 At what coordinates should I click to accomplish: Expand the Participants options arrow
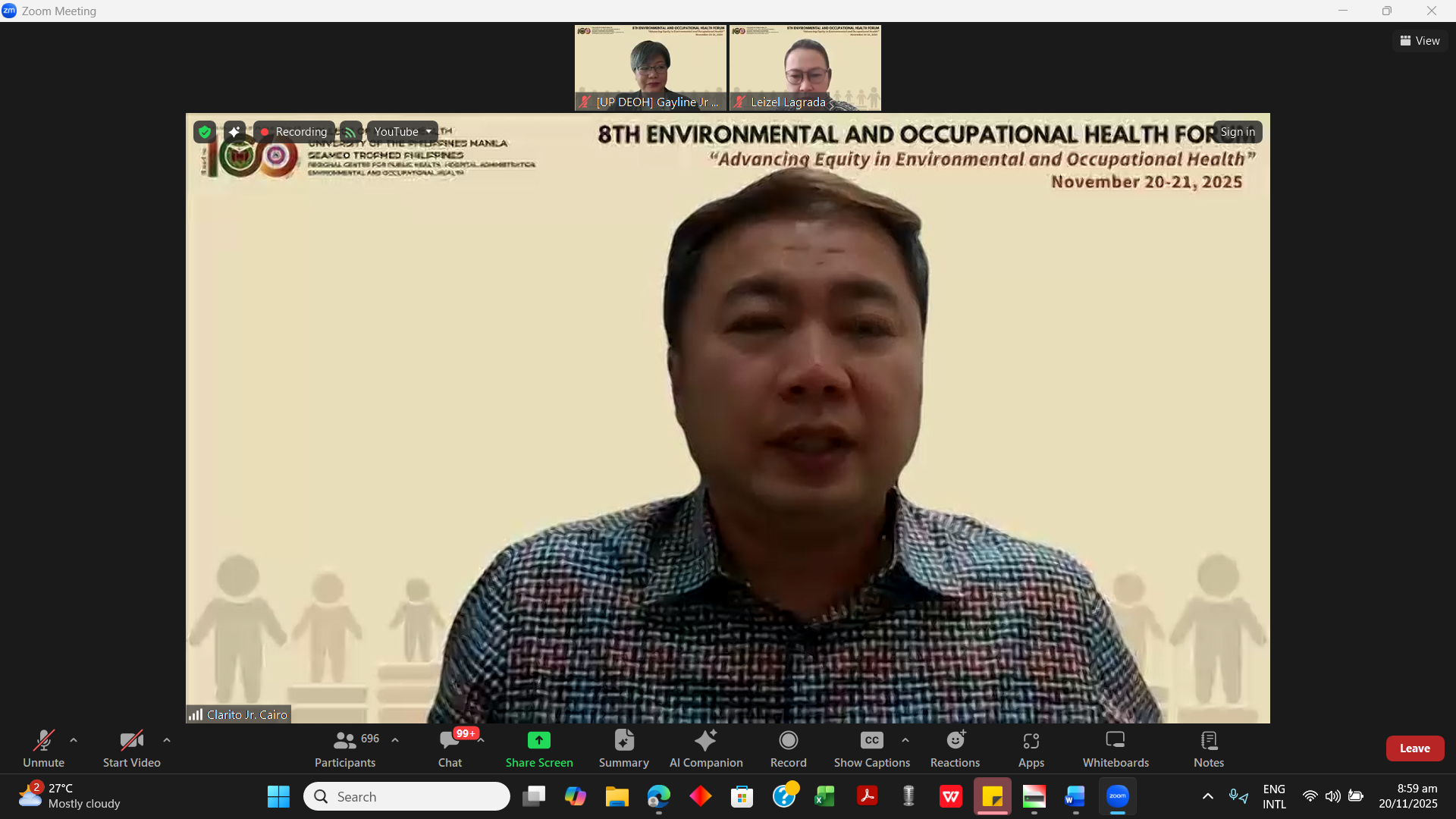coord(395,740)
